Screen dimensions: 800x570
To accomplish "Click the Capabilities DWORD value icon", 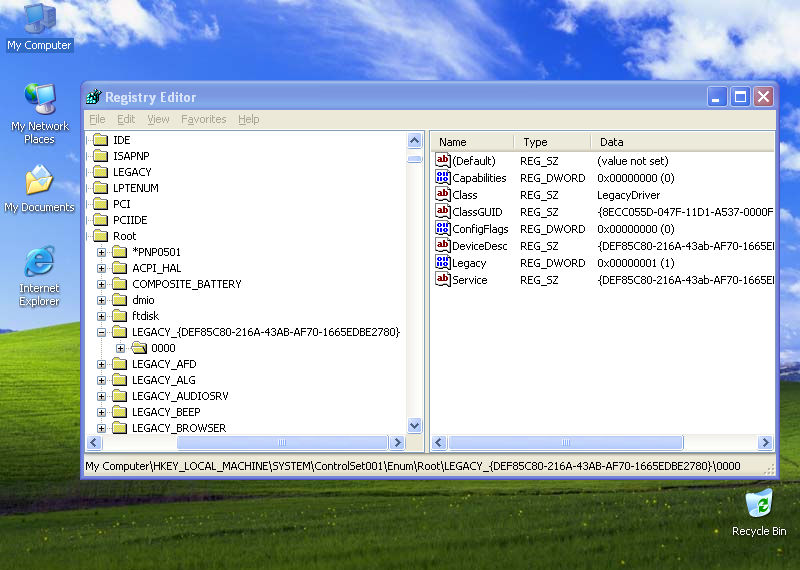I will coord(442,177).
